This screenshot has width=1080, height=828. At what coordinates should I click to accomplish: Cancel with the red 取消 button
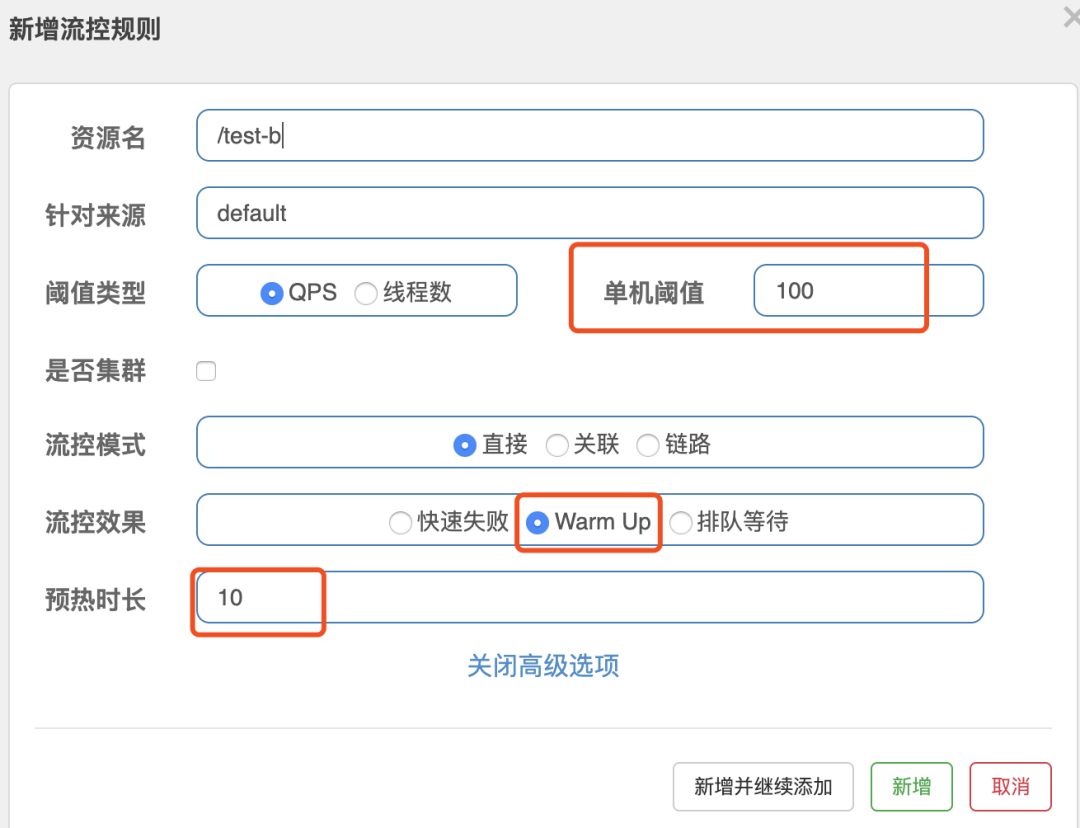pos(1010,787)
